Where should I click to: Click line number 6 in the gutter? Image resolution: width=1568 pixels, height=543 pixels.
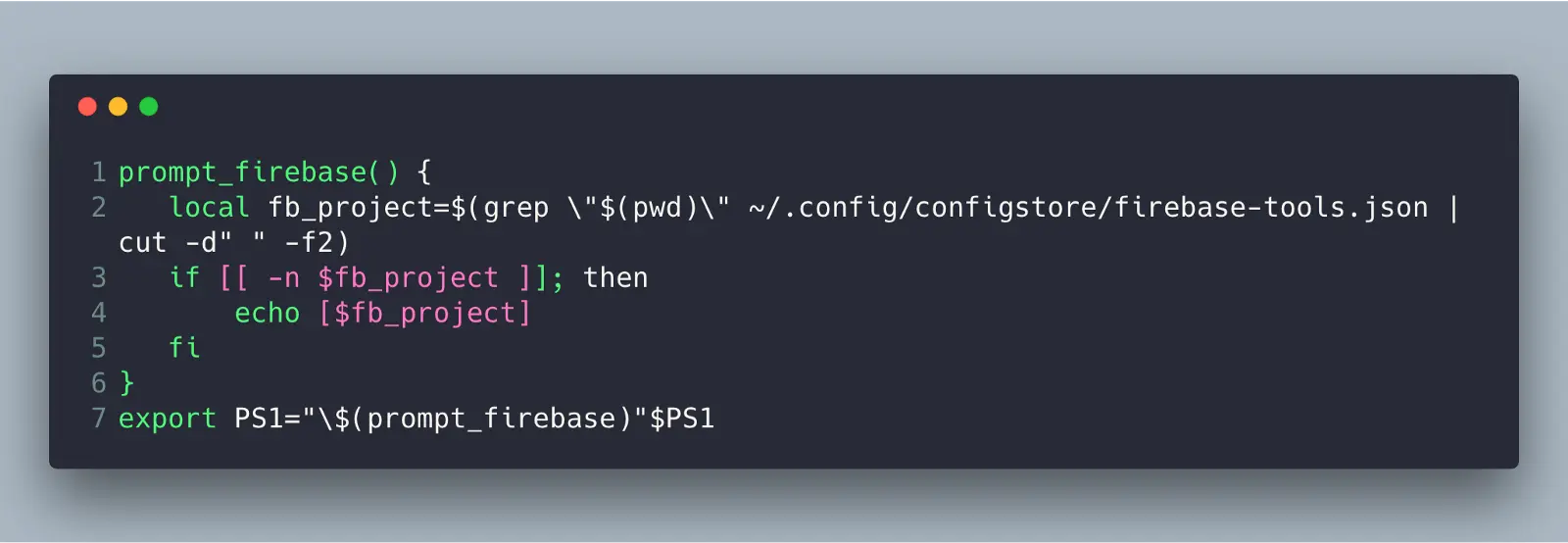pos(99,383)
